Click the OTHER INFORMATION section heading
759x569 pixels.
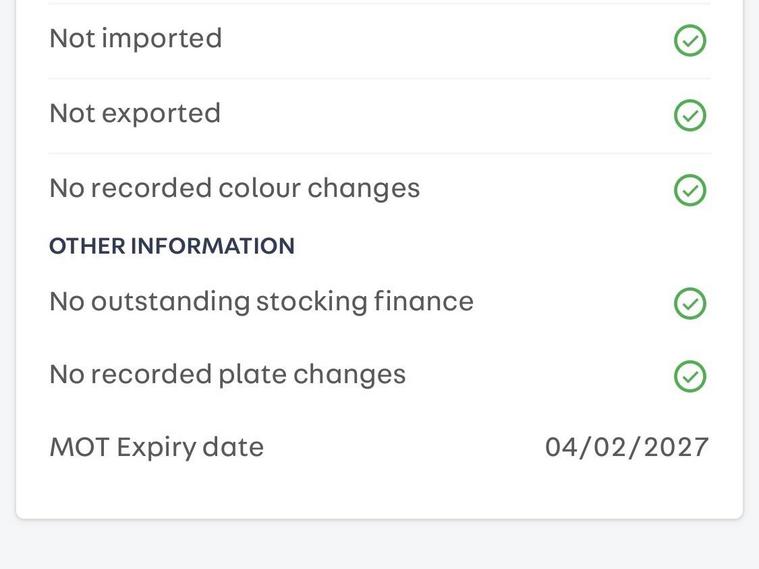click(x=172, y=246)
